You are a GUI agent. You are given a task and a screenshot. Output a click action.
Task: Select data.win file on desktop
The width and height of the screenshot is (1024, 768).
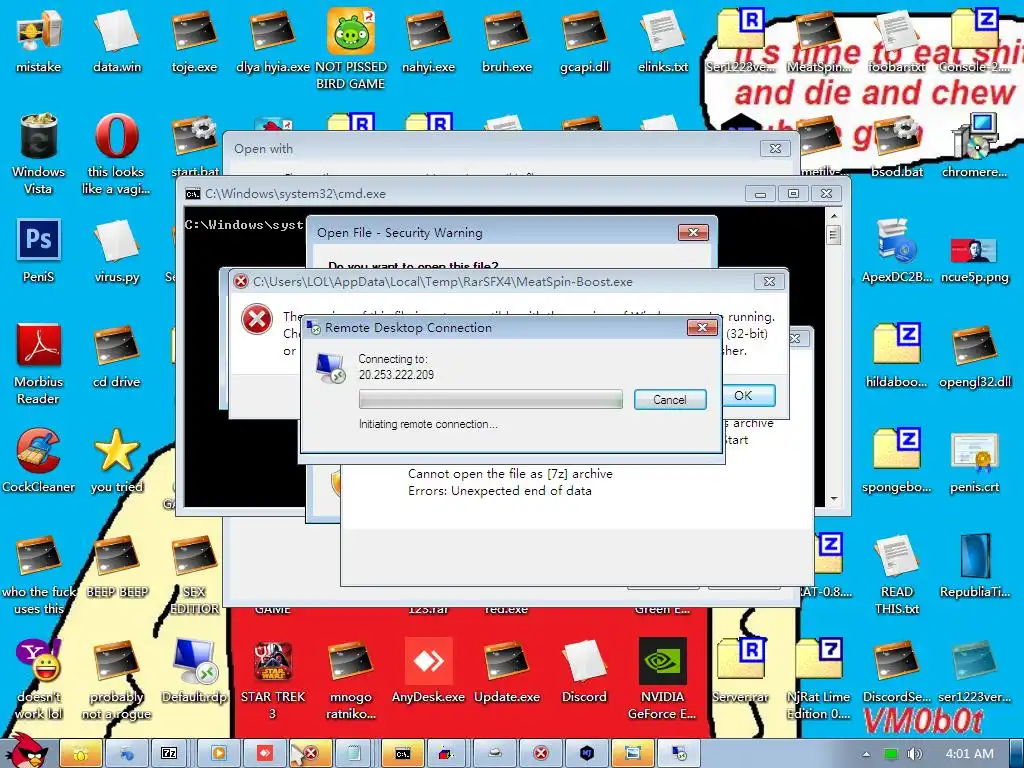pyautogui.click(x=116, y=40)
